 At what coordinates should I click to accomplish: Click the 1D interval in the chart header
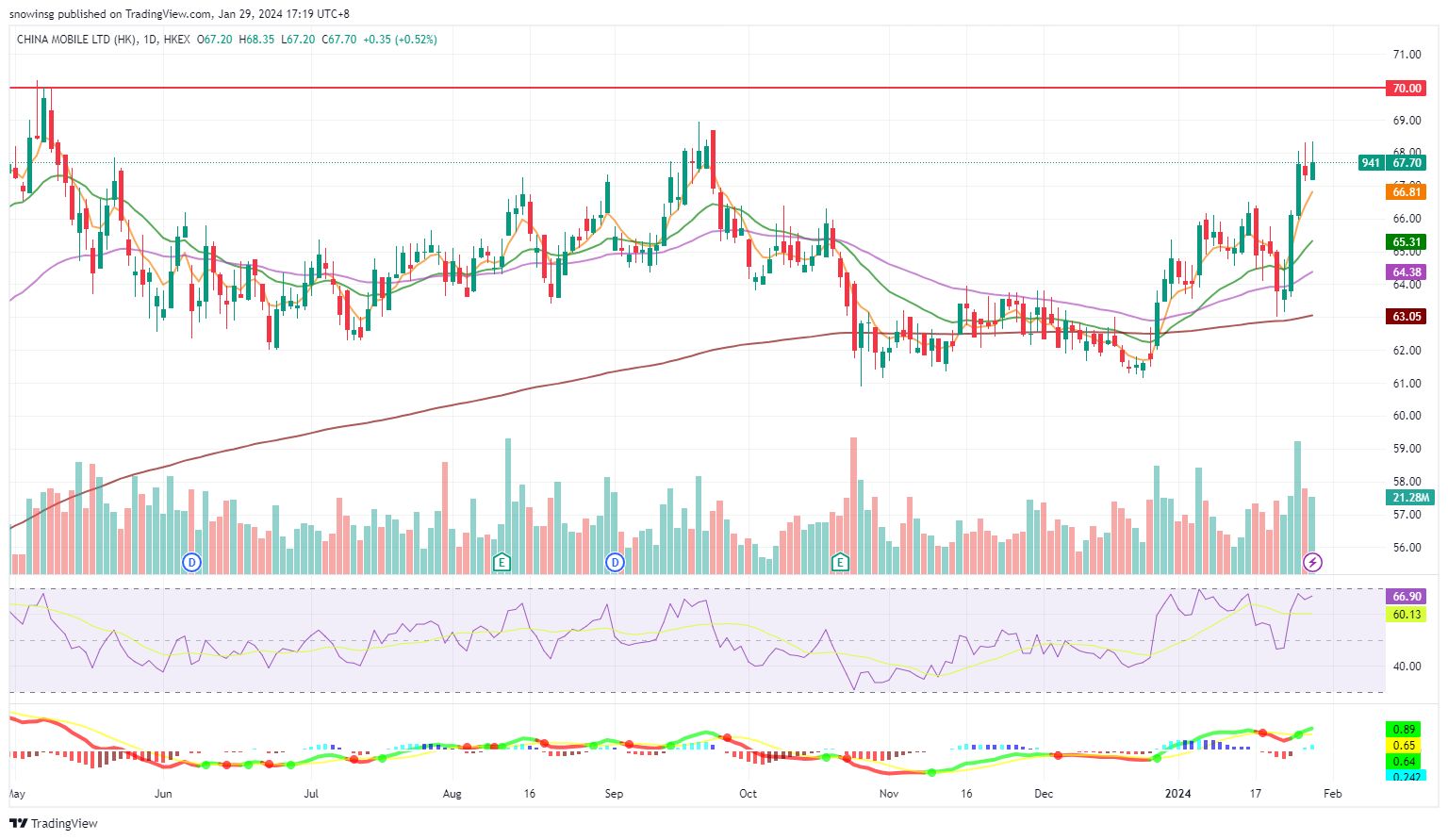pyautogui.click(x=151, y=40)
